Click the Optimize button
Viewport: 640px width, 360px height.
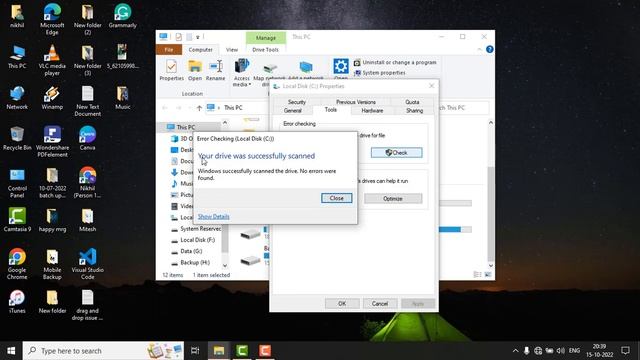[393, 198]
